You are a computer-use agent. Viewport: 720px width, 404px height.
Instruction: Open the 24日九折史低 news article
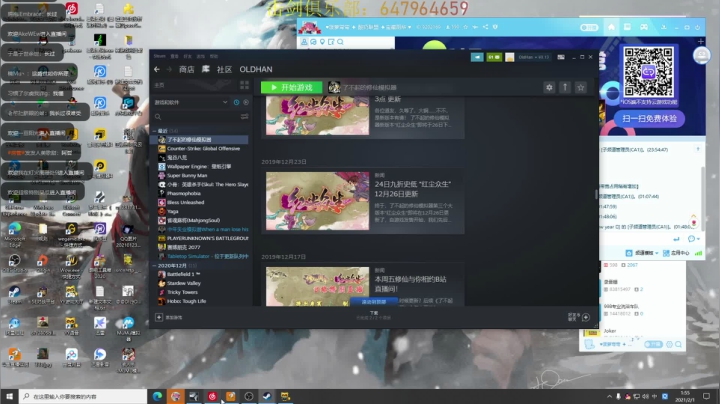pyautogui.click(x=363, y=201)
